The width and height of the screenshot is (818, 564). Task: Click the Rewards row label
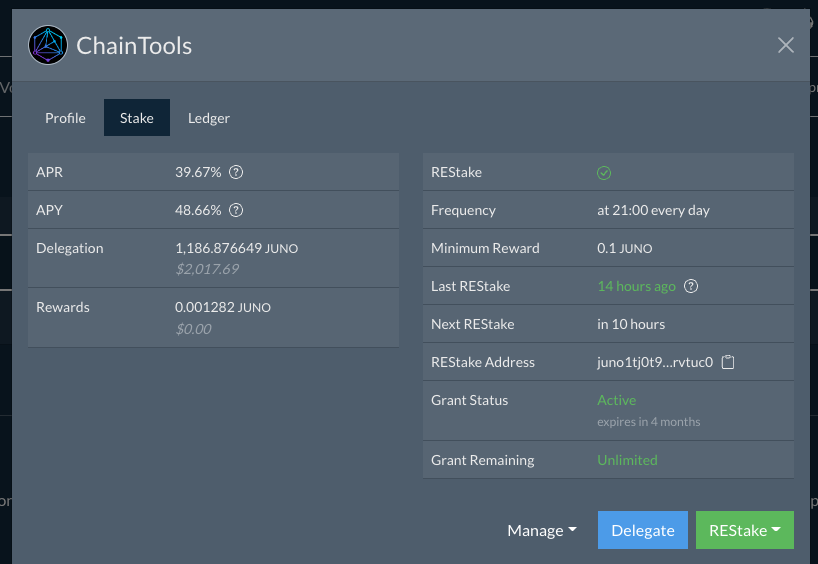pyautogui.click(x=63, y=307)
